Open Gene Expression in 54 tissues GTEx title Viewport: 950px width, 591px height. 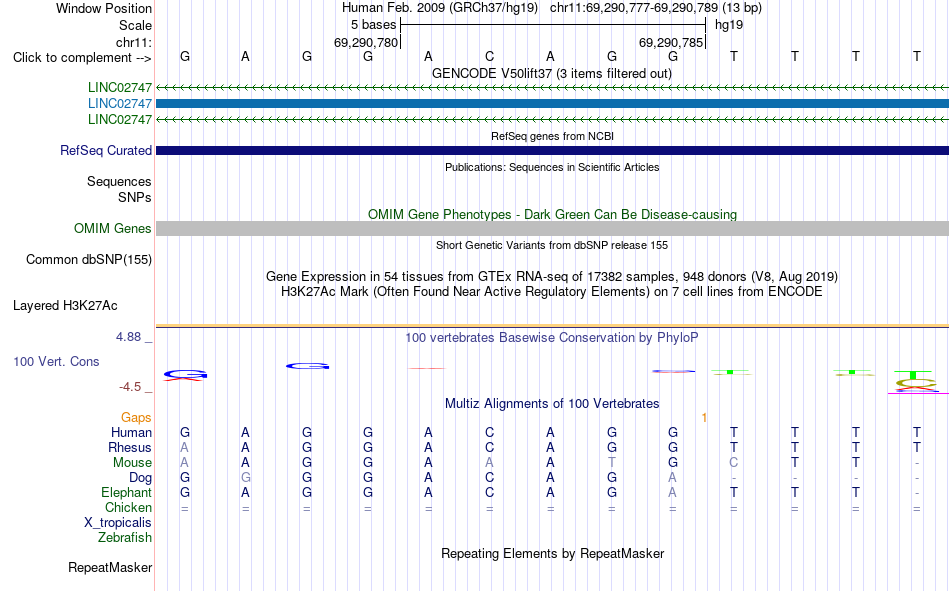point(551,276)
